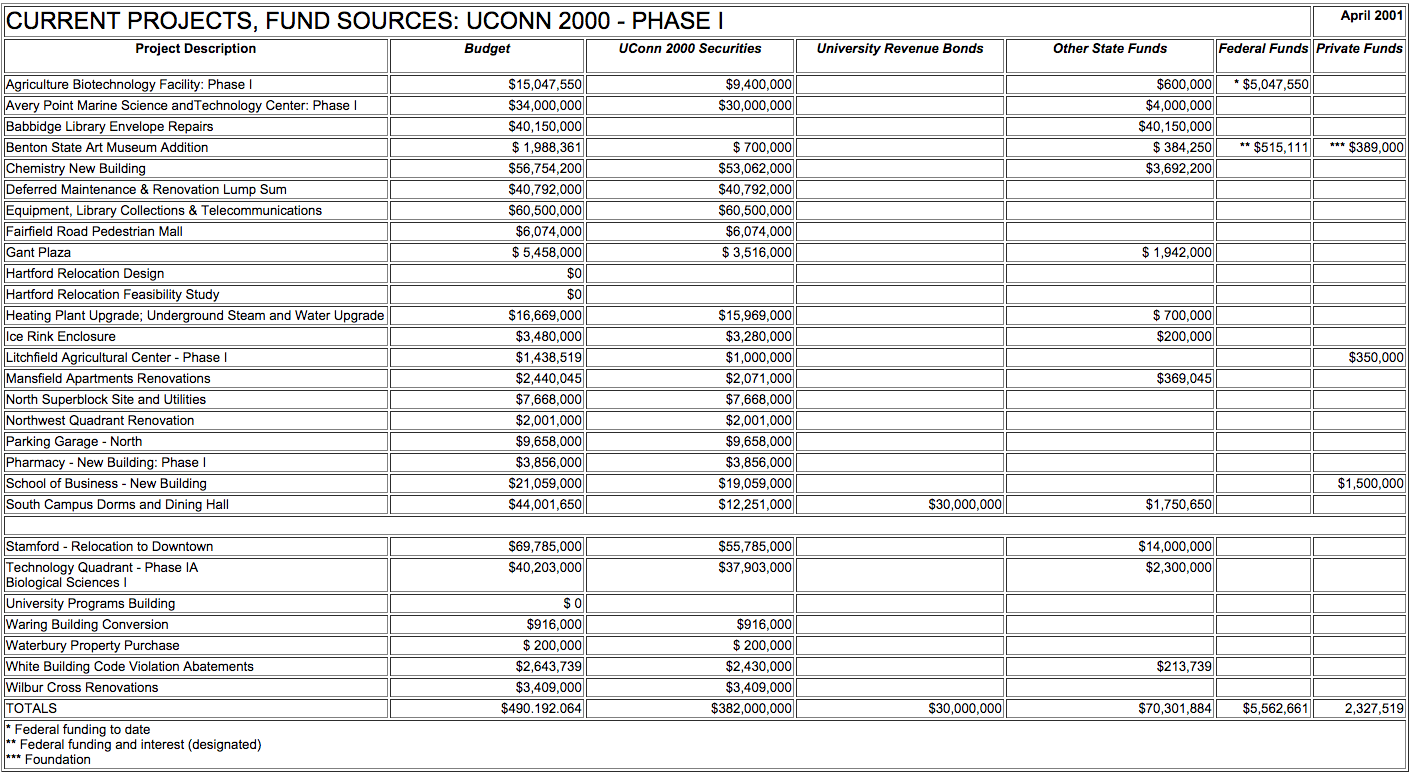Select the Chemistry New Building row label
1412x776 pixels.
76,169
